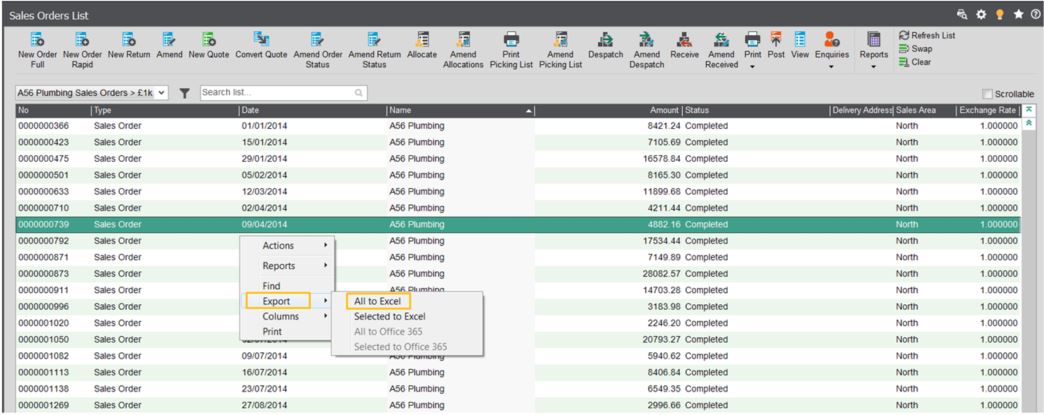Open Amend Despatch
The image size is (1044, 415).
[647, 50]
